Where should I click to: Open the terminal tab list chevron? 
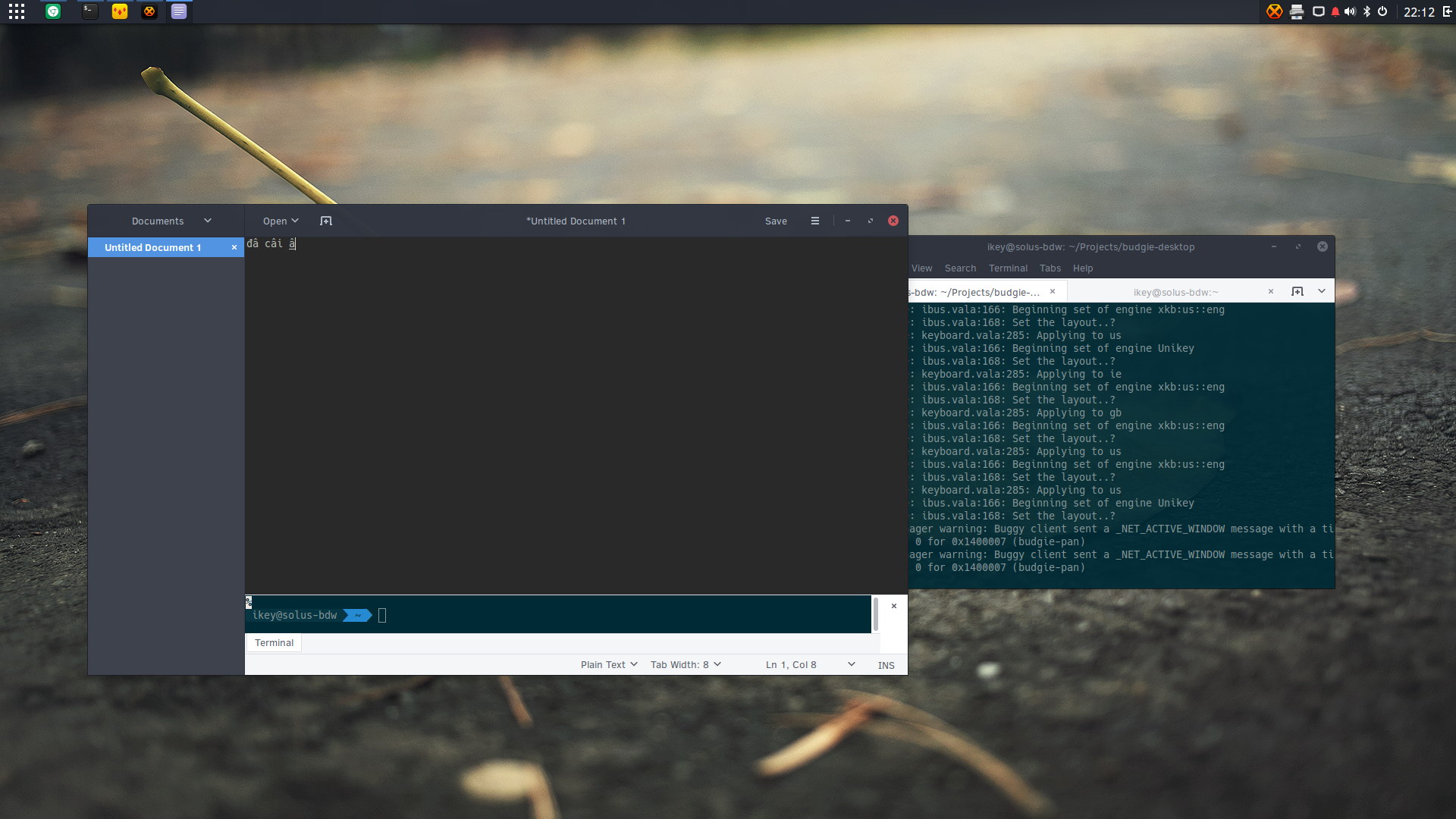pyautogui.click(x=1322, y=291)
